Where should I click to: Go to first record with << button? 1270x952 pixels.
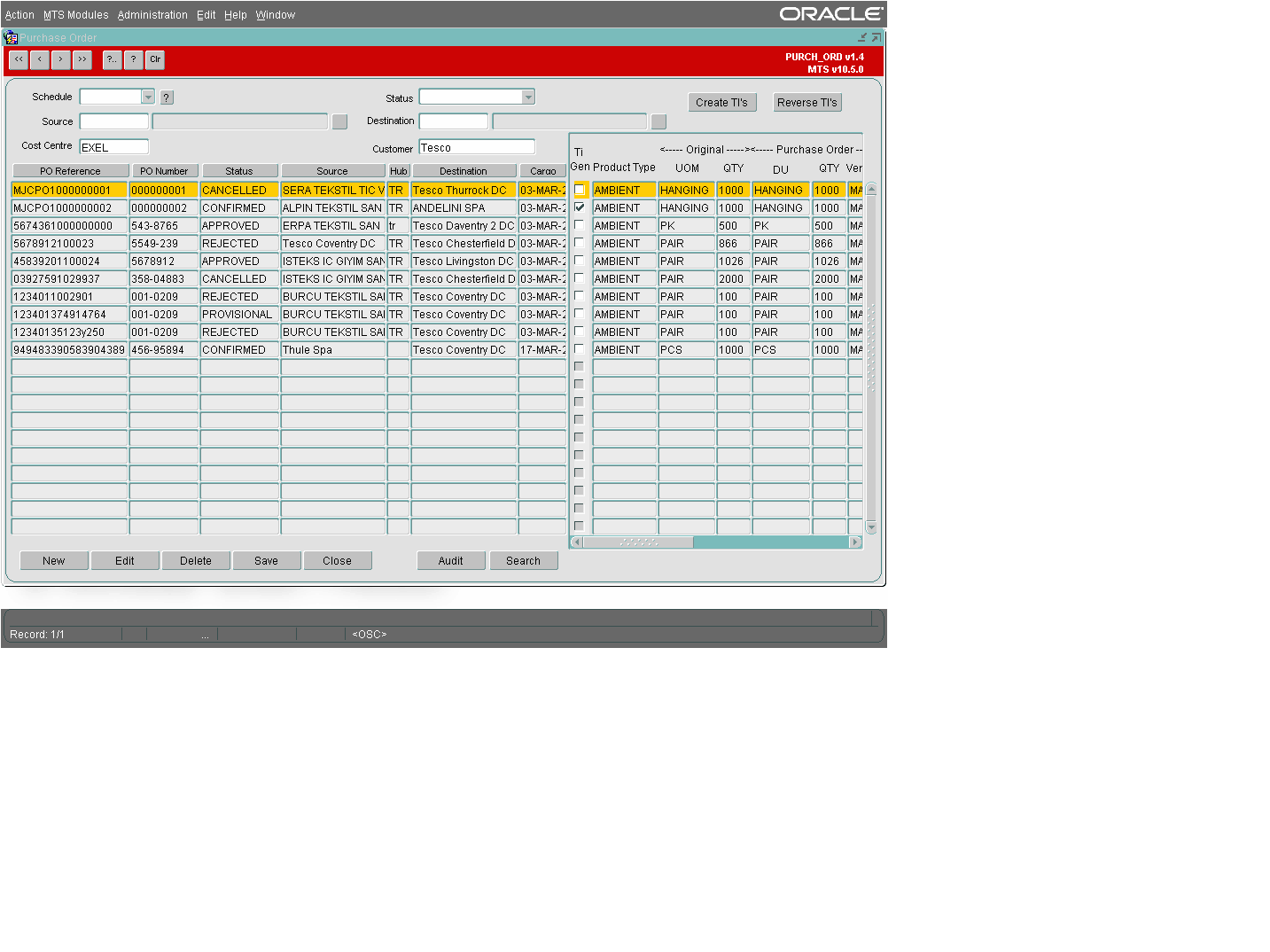[x=19, y=59]
